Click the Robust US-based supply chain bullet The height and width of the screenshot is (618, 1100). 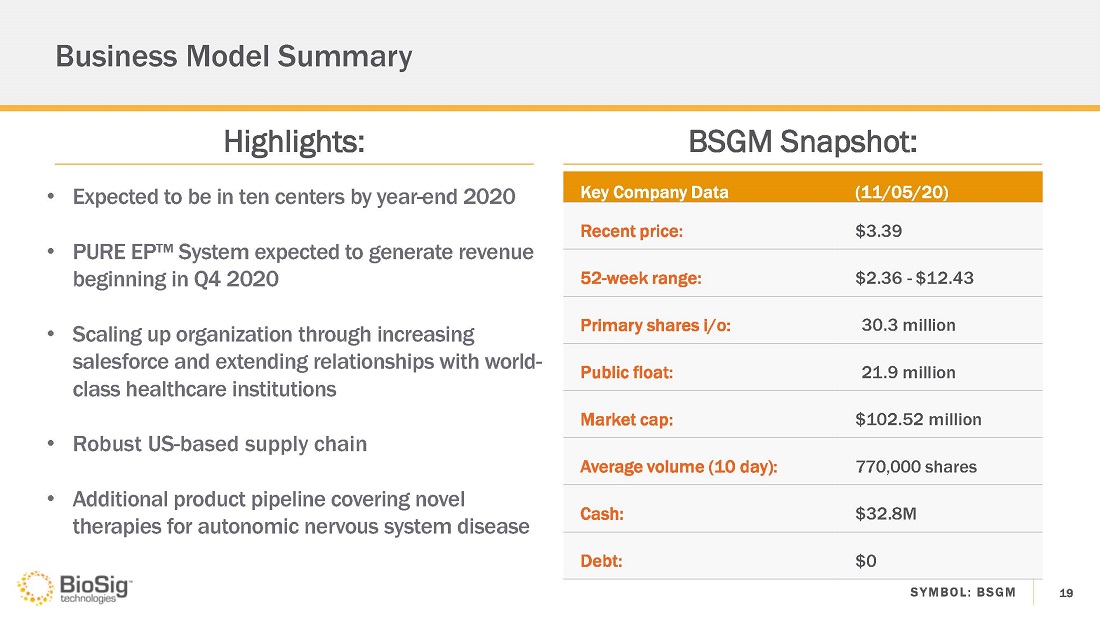coord(220,444)
